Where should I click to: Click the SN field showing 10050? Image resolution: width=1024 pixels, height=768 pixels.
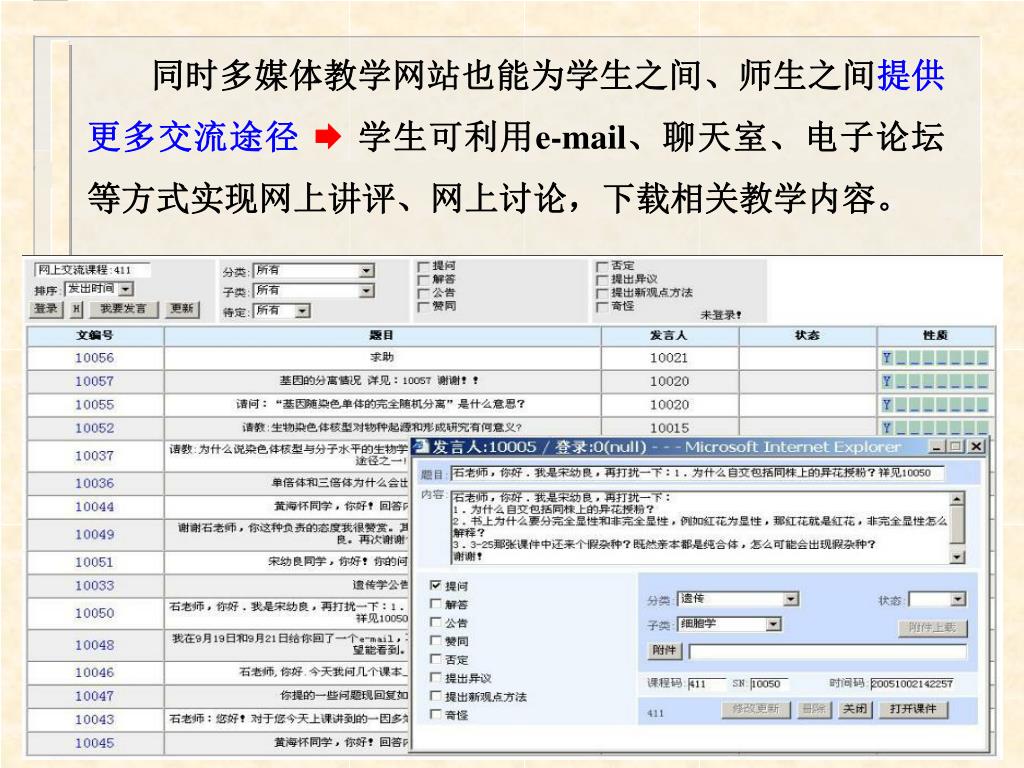click(x=769, y=684)
